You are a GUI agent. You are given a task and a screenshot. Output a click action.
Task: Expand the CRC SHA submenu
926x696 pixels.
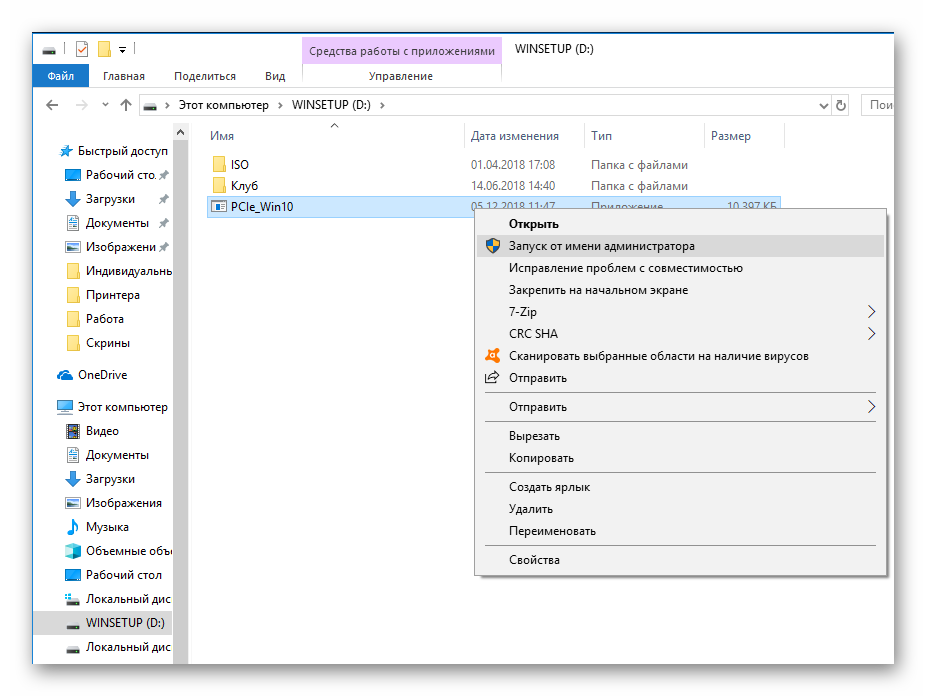tap(680, 334)
